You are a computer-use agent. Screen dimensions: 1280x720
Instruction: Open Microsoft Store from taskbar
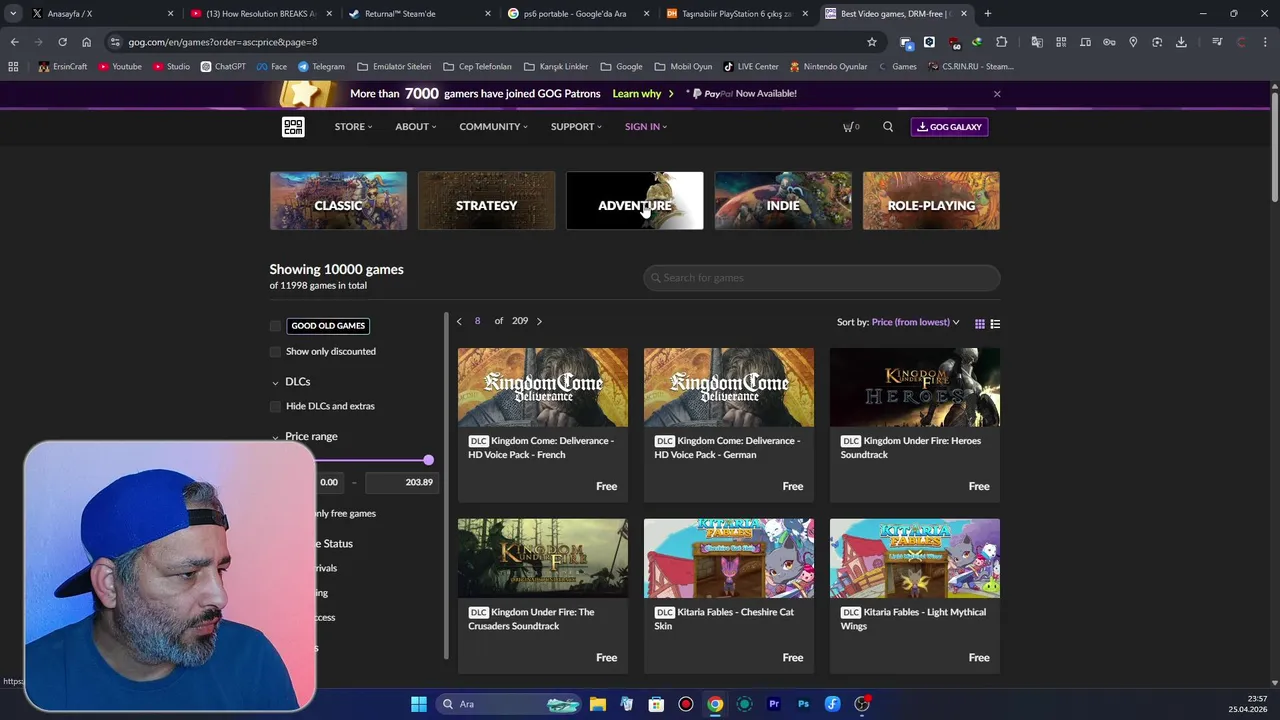656,704
